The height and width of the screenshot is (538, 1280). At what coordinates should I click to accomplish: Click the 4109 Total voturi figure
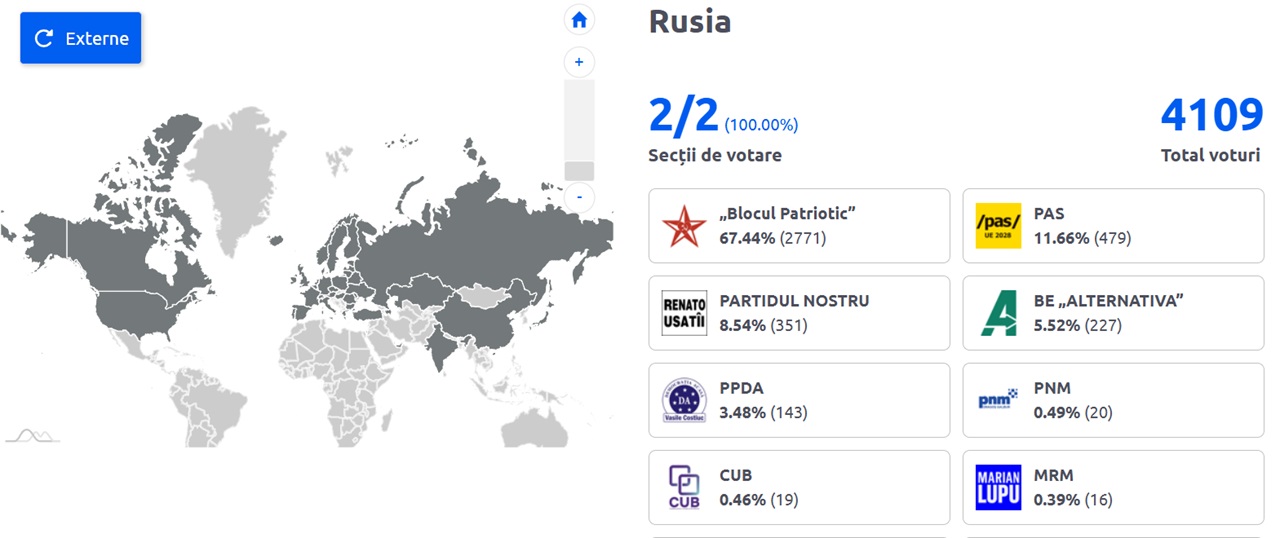pos(1212,116)
